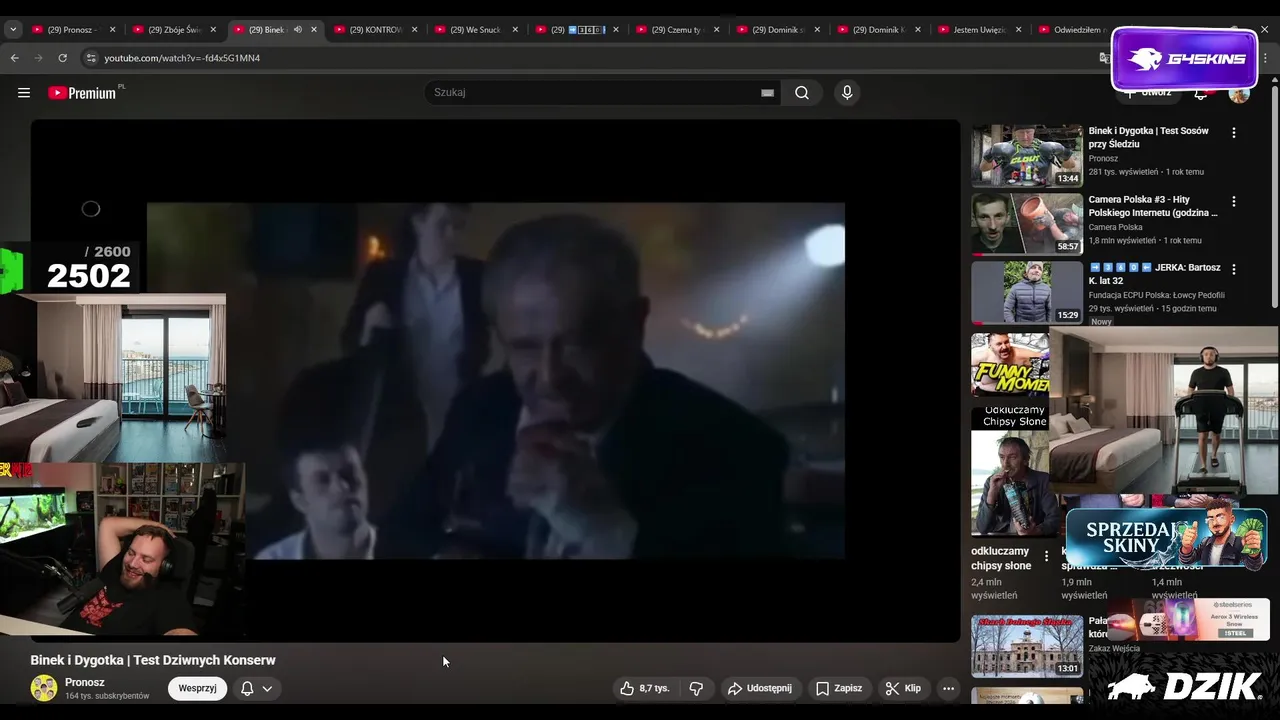The width and height of the screenshot is (1280, 720).
Task: Click the 'Fundacja ECPU Polska: Łowcy Pedofili' channel name
Action: tap(1156, 295)
